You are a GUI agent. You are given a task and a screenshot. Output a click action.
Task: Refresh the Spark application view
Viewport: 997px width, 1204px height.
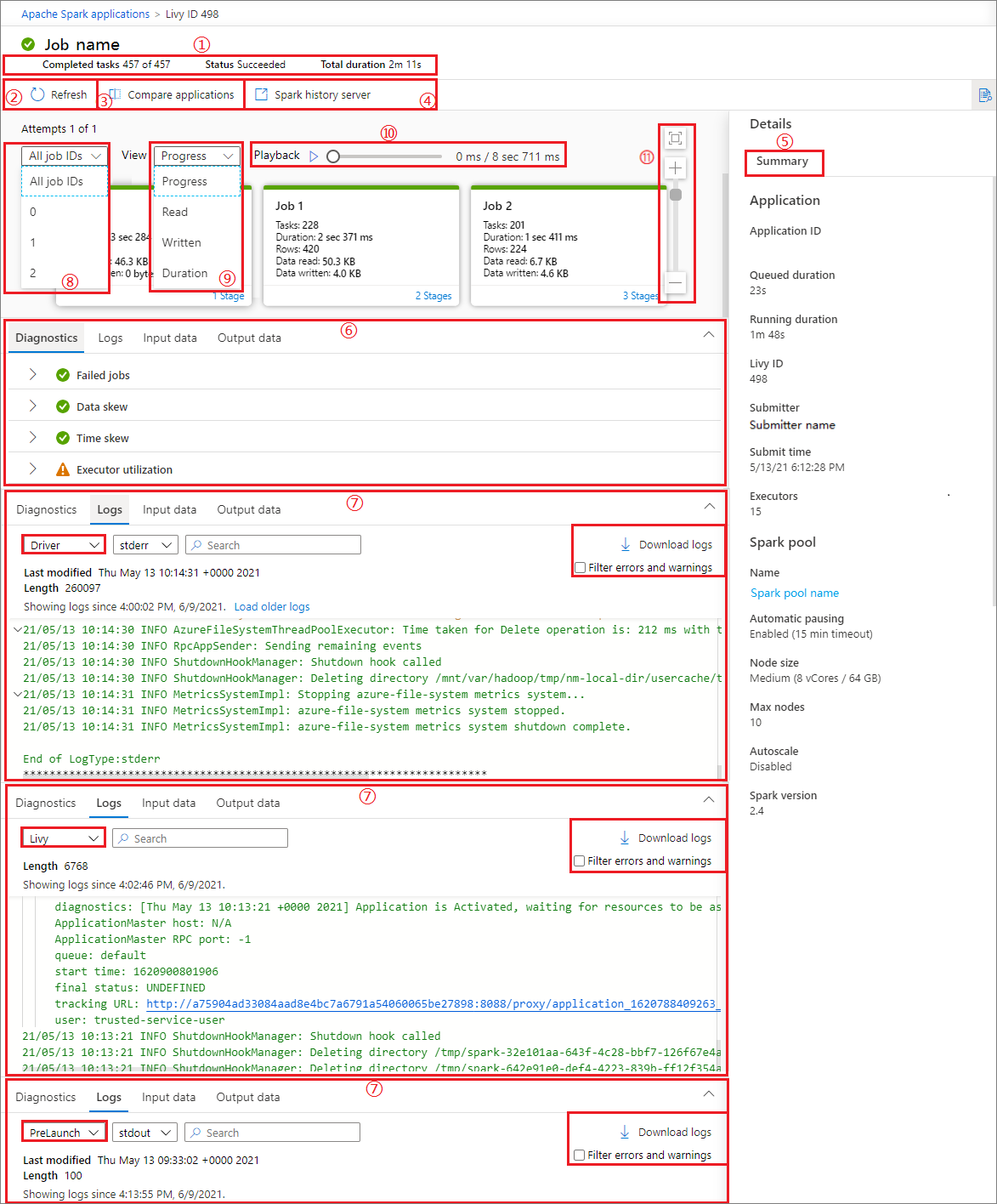coord(59,94)
